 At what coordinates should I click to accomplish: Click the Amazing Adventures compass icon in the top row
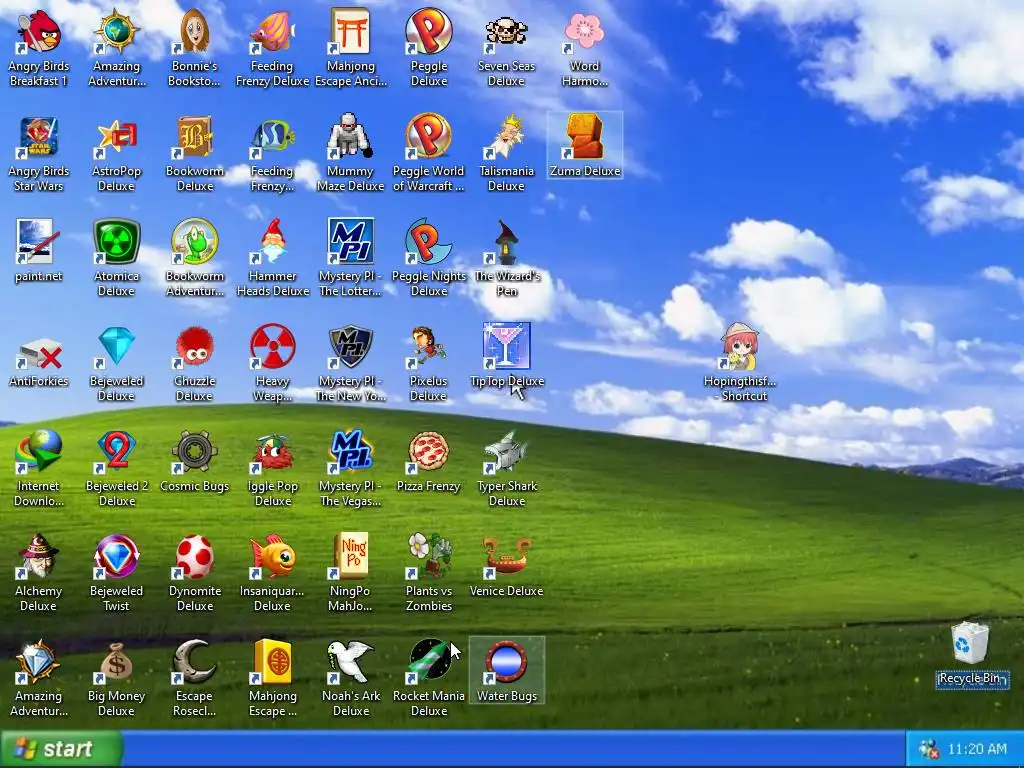pos(116,32)
